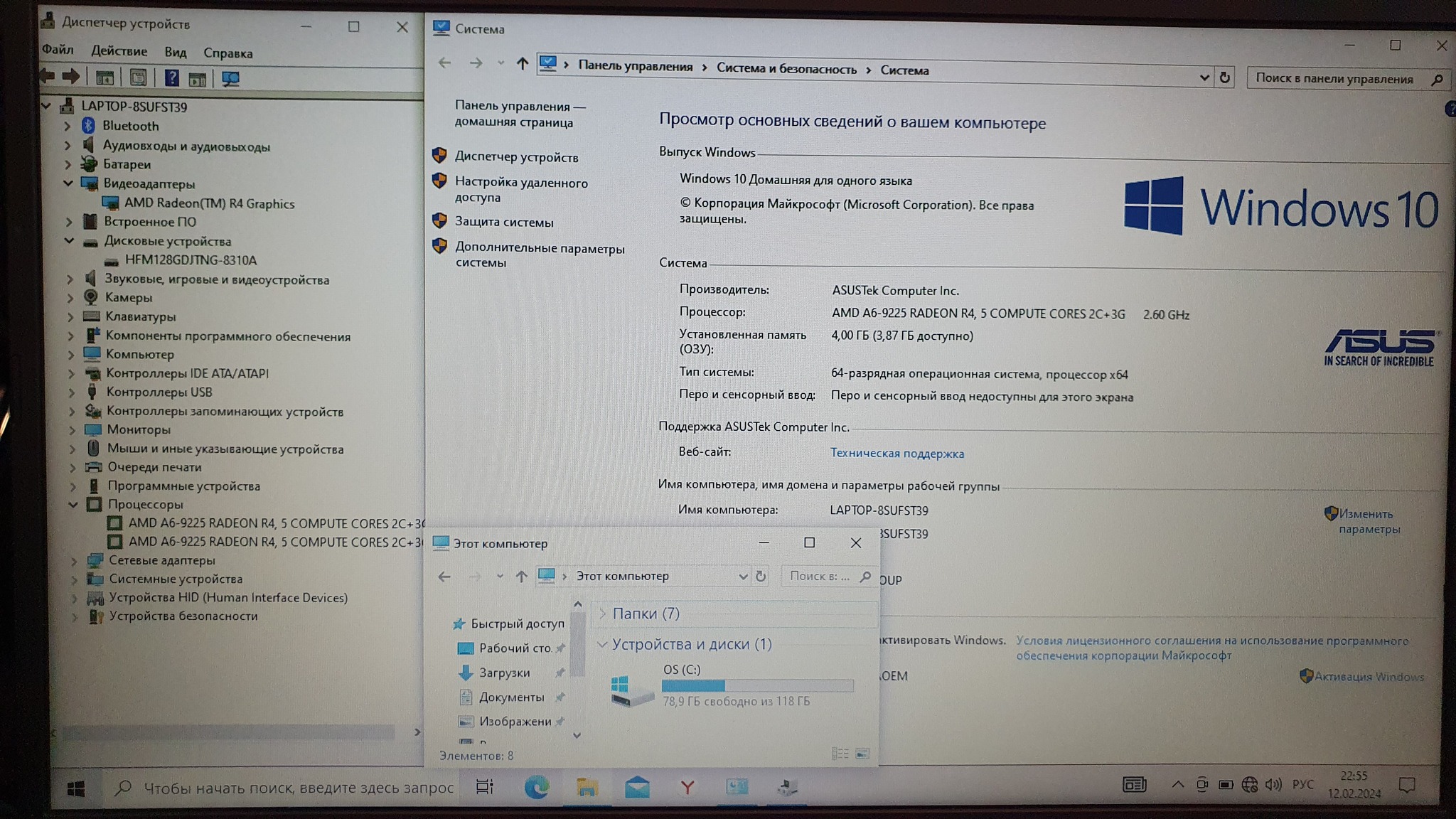Open the Справка menu
Image resolution: width=1456 pixels, height=819 pixels.
click(227, 53)
